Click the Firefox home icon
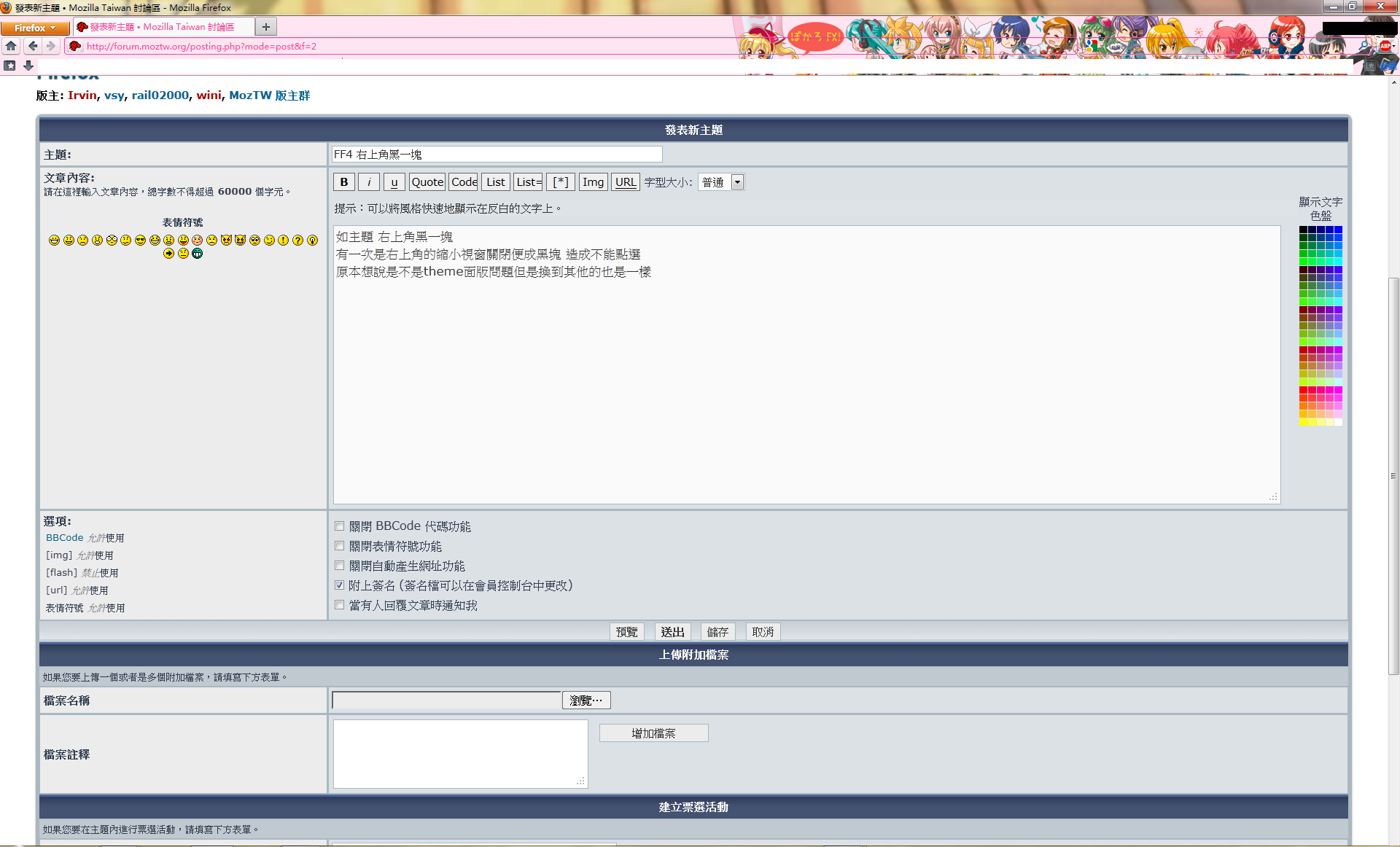Screen dimensions: 1400x847 (11, 46)
